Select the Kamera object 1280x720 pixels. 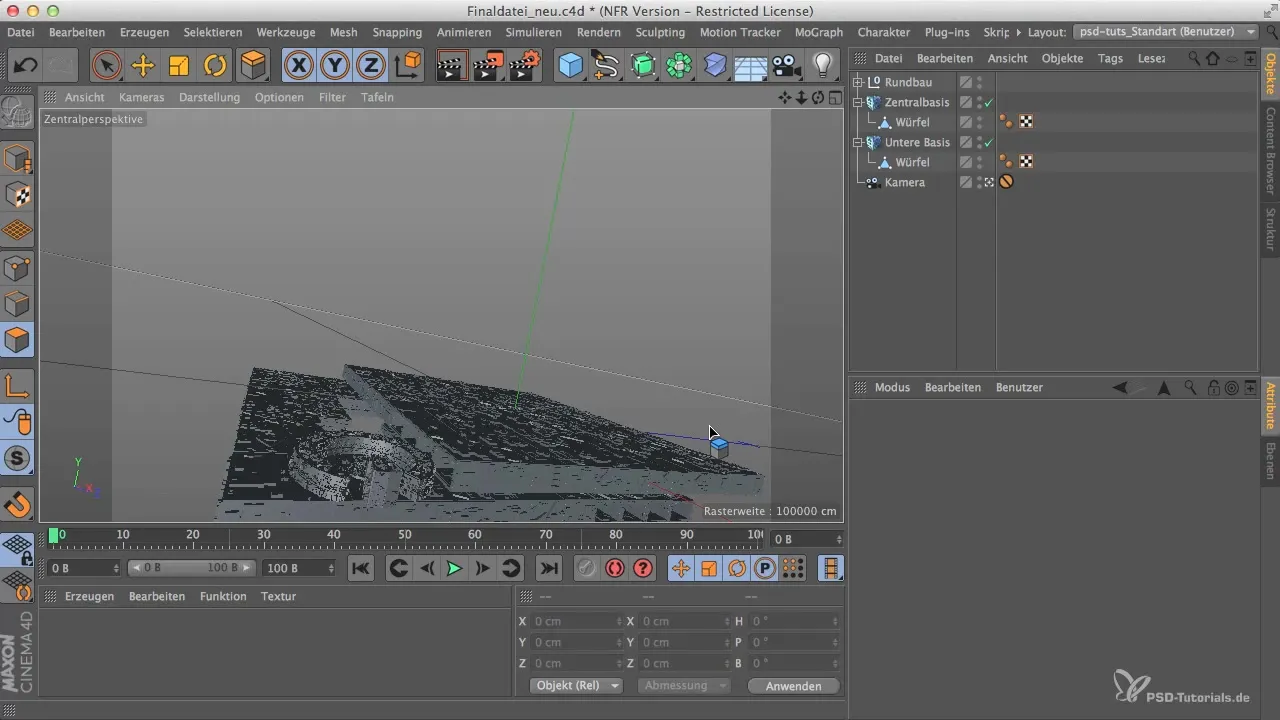[x=904, y=182]
